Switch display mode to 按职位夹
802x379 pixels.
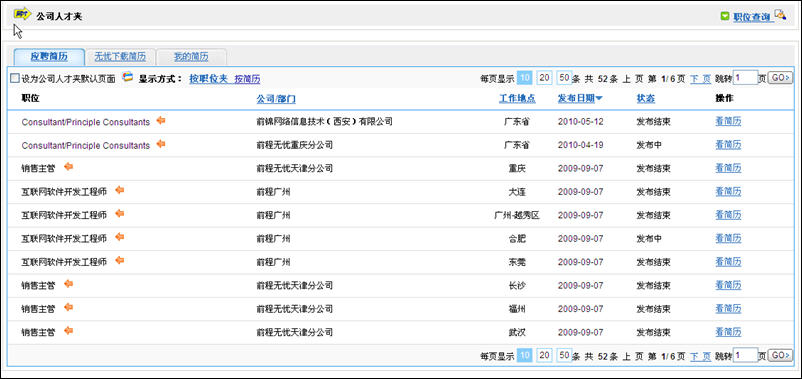coord(208,79)
